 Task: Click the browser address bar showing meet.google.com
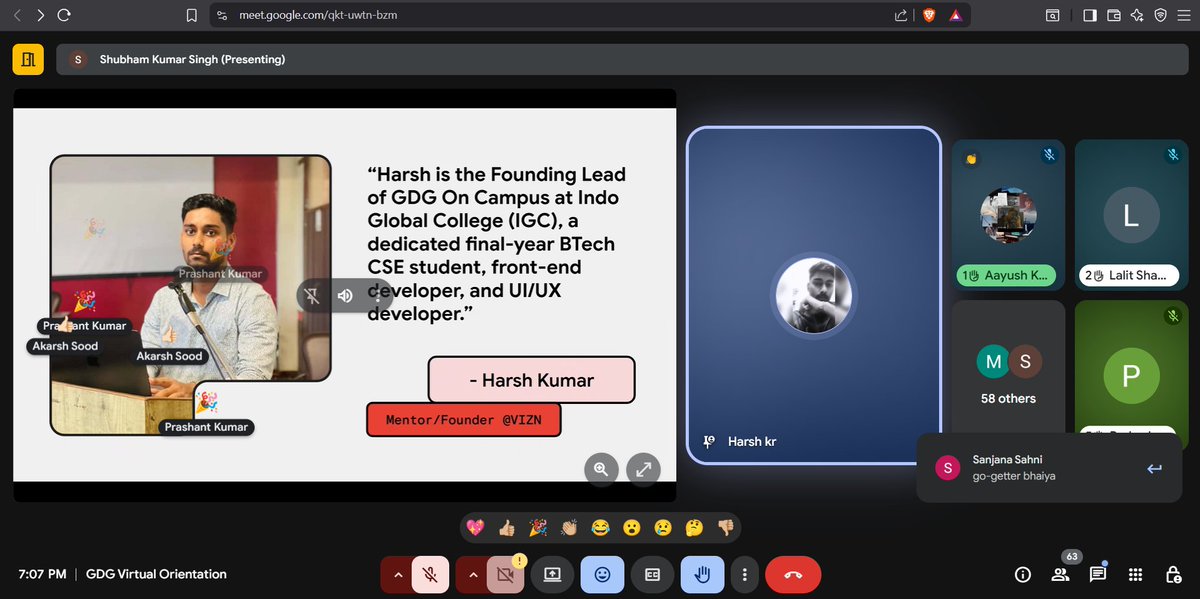click(x=320, y=15)
